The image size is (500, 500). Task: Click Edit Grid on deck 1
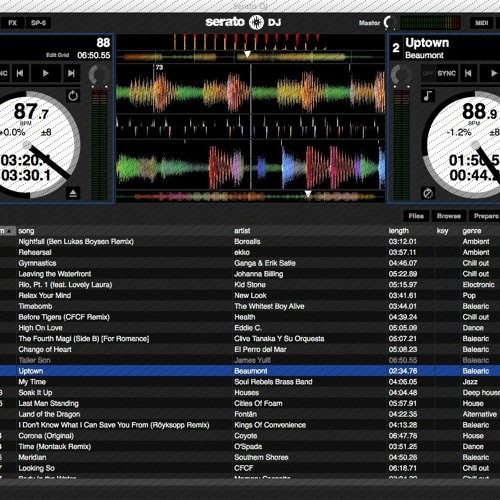pos(57,55)
